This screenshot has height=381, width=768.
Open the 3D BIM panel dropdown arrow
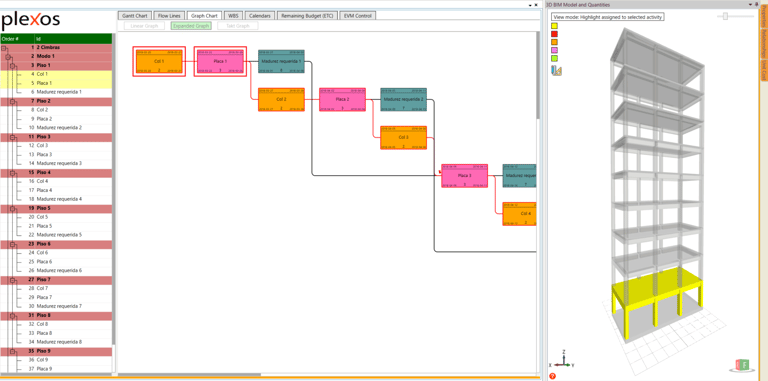(750, 4)
